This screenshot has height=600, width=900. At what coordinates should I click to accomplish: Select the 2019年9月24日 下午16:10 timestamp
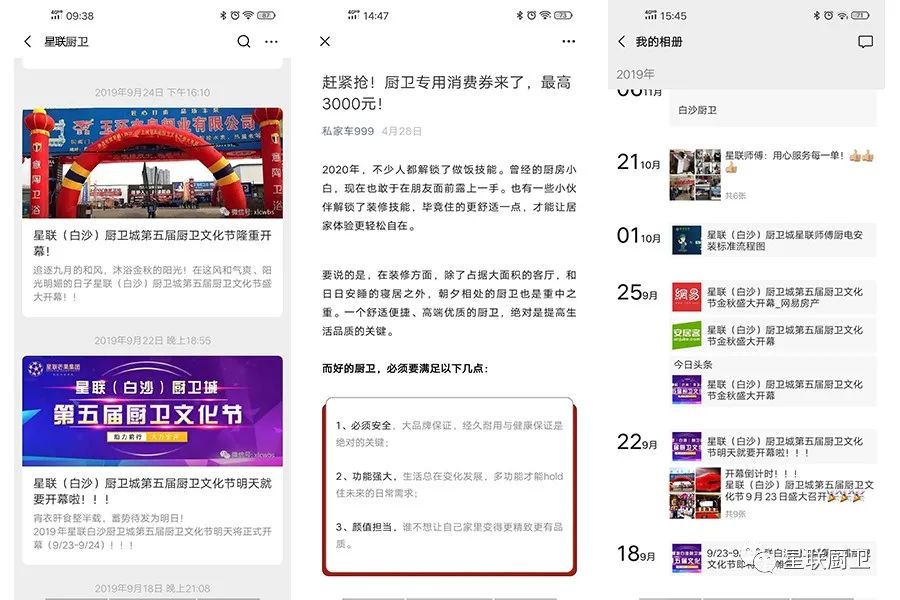tap(153, 92)
